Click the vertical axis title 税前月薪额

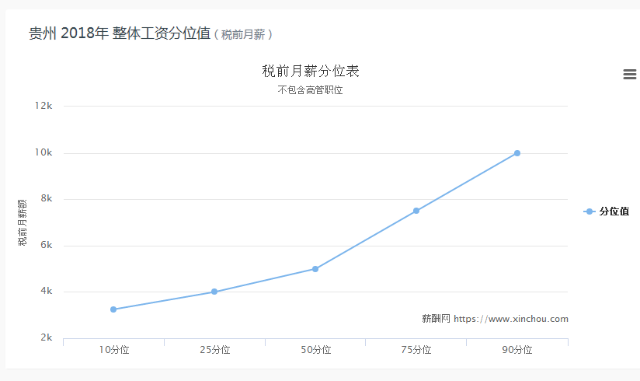[22, 223]
